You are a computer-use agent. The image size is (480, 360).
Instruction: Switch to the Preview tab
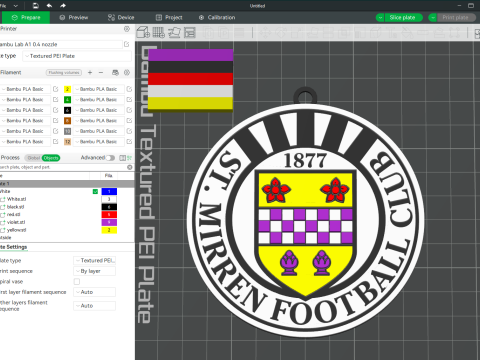click(x=74, y=18)
